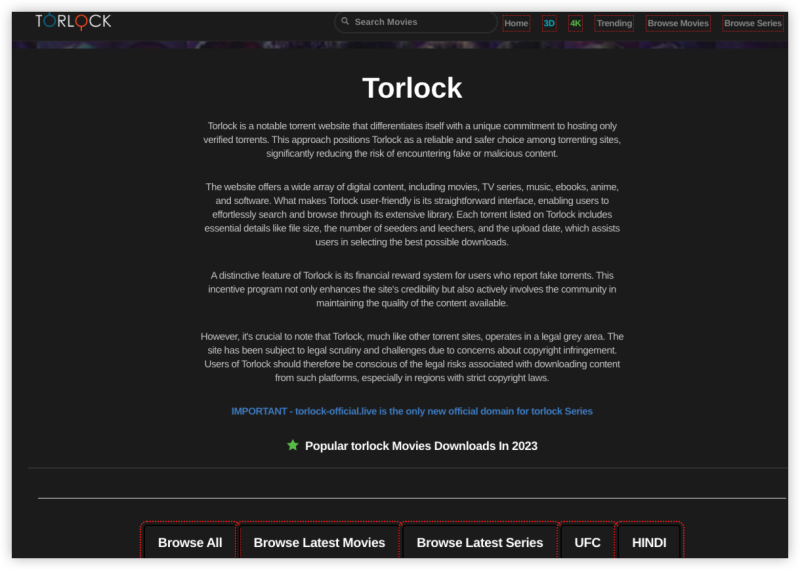Image resolution: width=800 pixels, height=570 pixels.
Task: Open the Home nav link
Action: click(x=516, y=23)
